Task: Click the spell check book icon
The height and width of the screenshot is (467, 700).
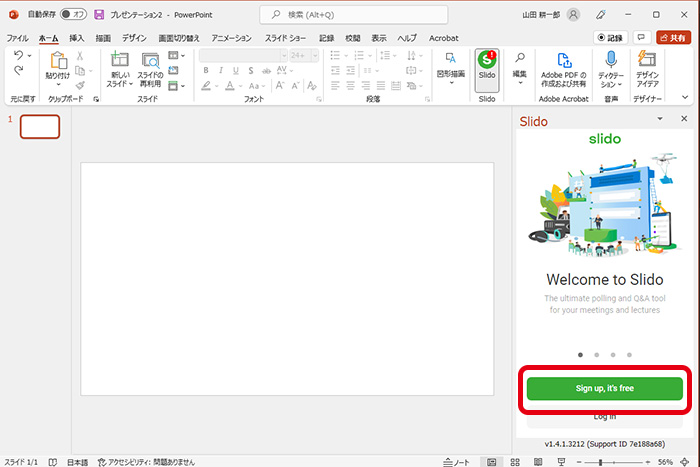Action: 53,462
